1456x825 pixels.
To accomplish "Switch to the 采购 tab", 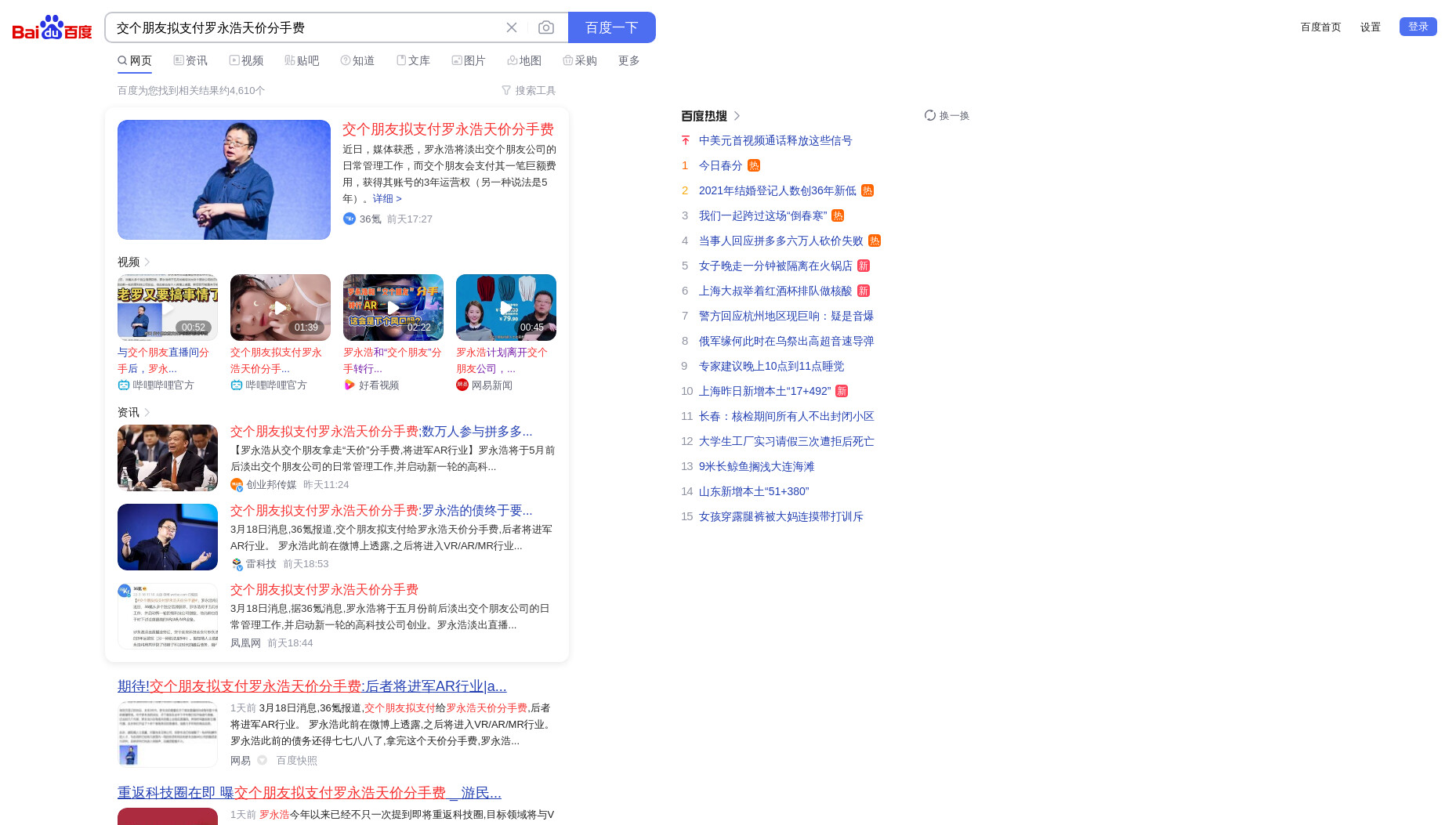I will click(x=580, y=60).
